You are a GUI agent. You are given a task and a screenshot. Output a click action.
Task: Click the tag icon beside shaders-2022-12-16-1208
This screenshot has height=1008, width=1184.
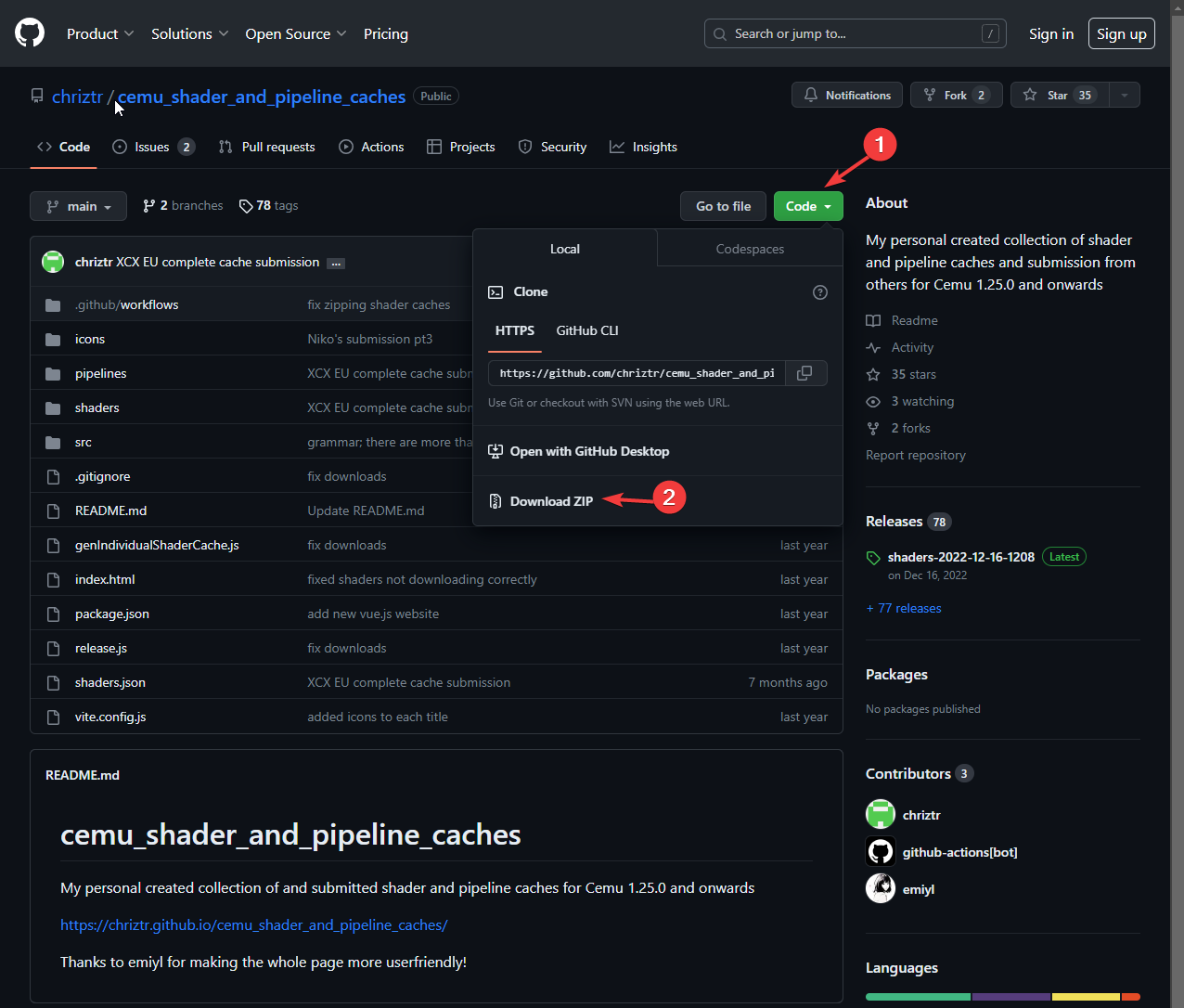(x=873, y=558)
